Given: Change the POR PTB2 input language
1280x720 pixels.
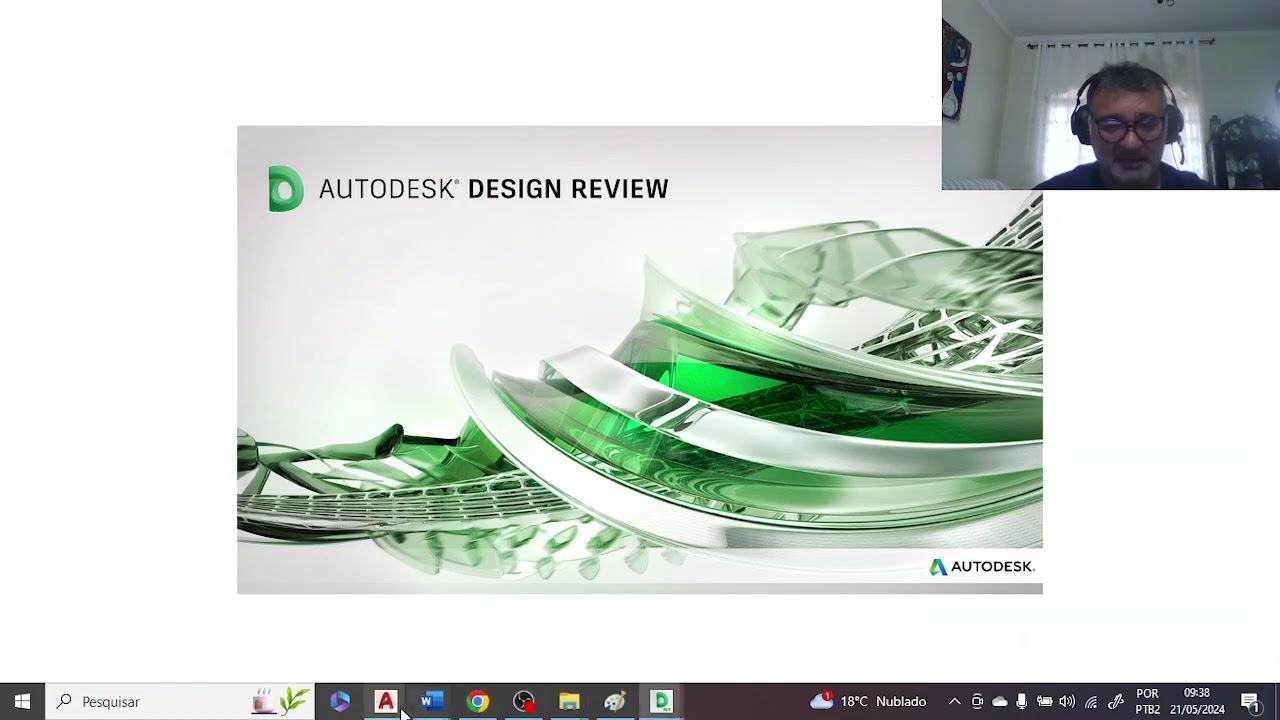Looking at the screenshot, I should (x=1147, y=701).
